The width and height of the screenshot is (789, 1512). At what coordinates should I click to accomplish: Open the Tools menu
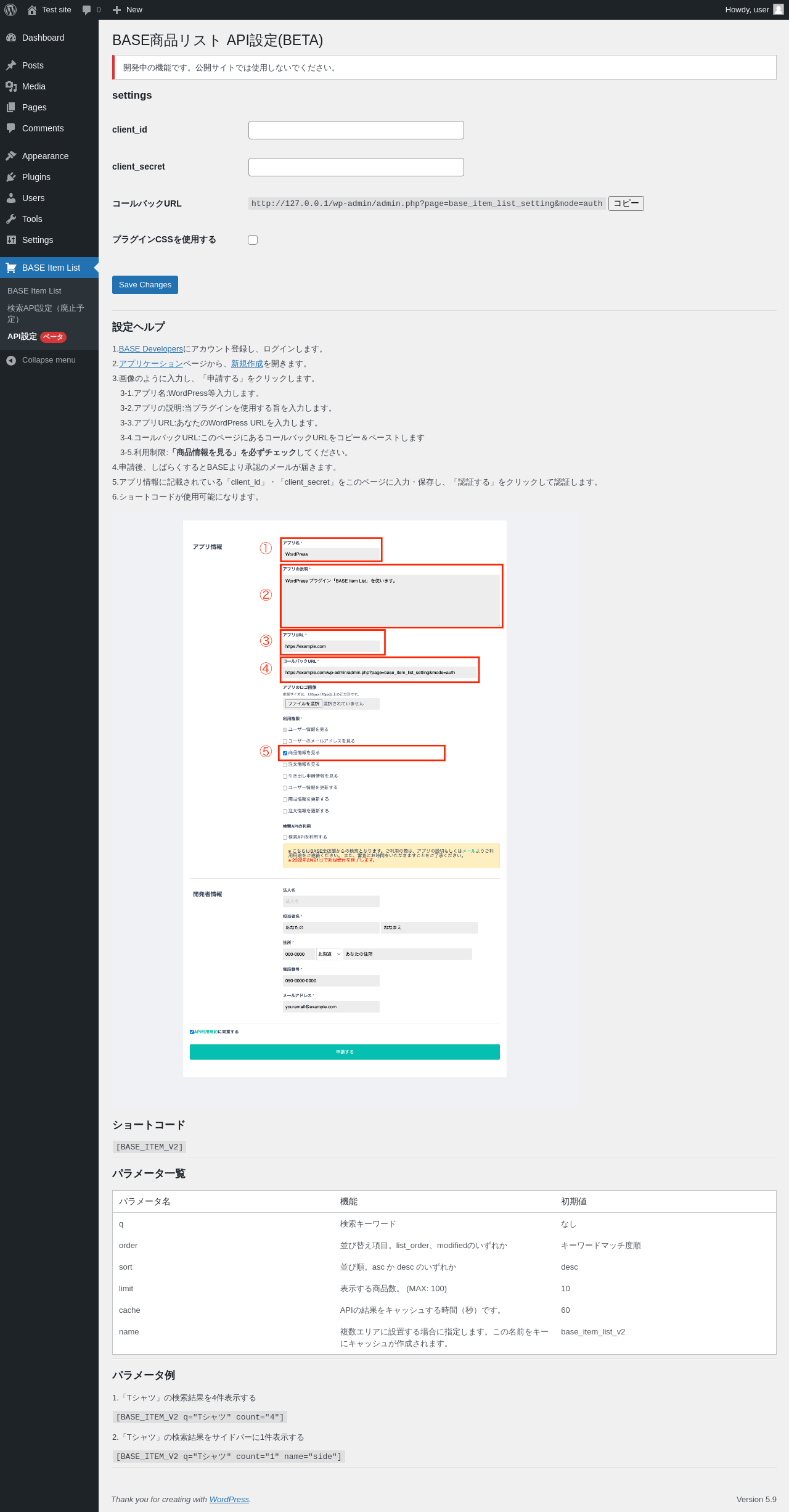coord(49,219)
